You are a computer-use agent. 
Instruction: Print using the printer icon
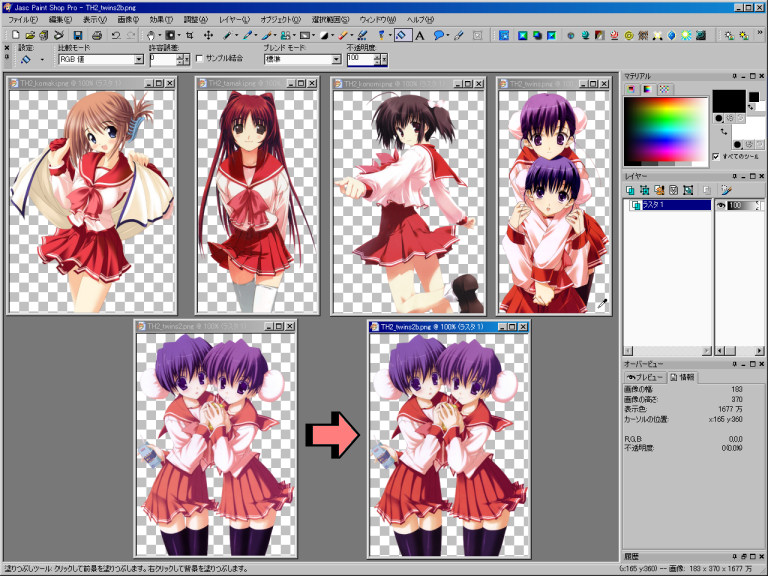point(96,35)
